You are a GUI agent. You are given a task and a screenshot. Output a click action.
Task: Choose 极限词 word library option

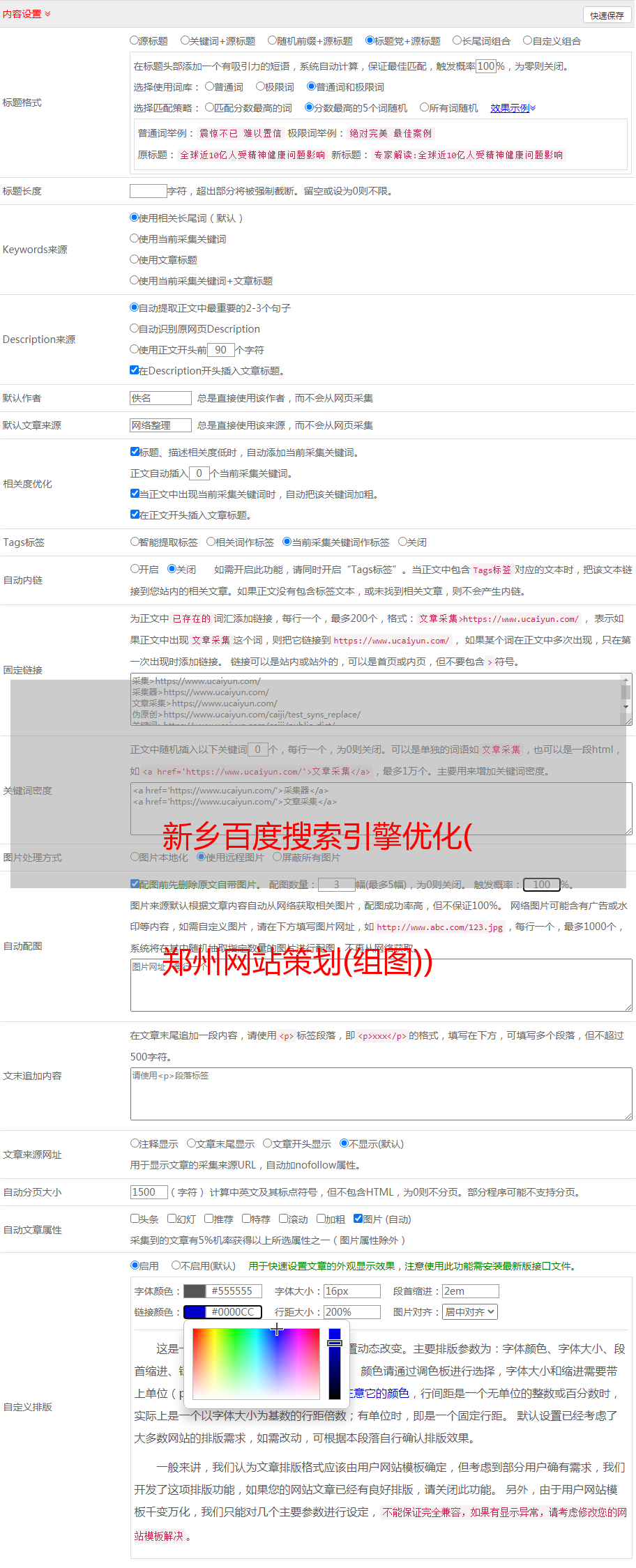click(x=260, y=86)
